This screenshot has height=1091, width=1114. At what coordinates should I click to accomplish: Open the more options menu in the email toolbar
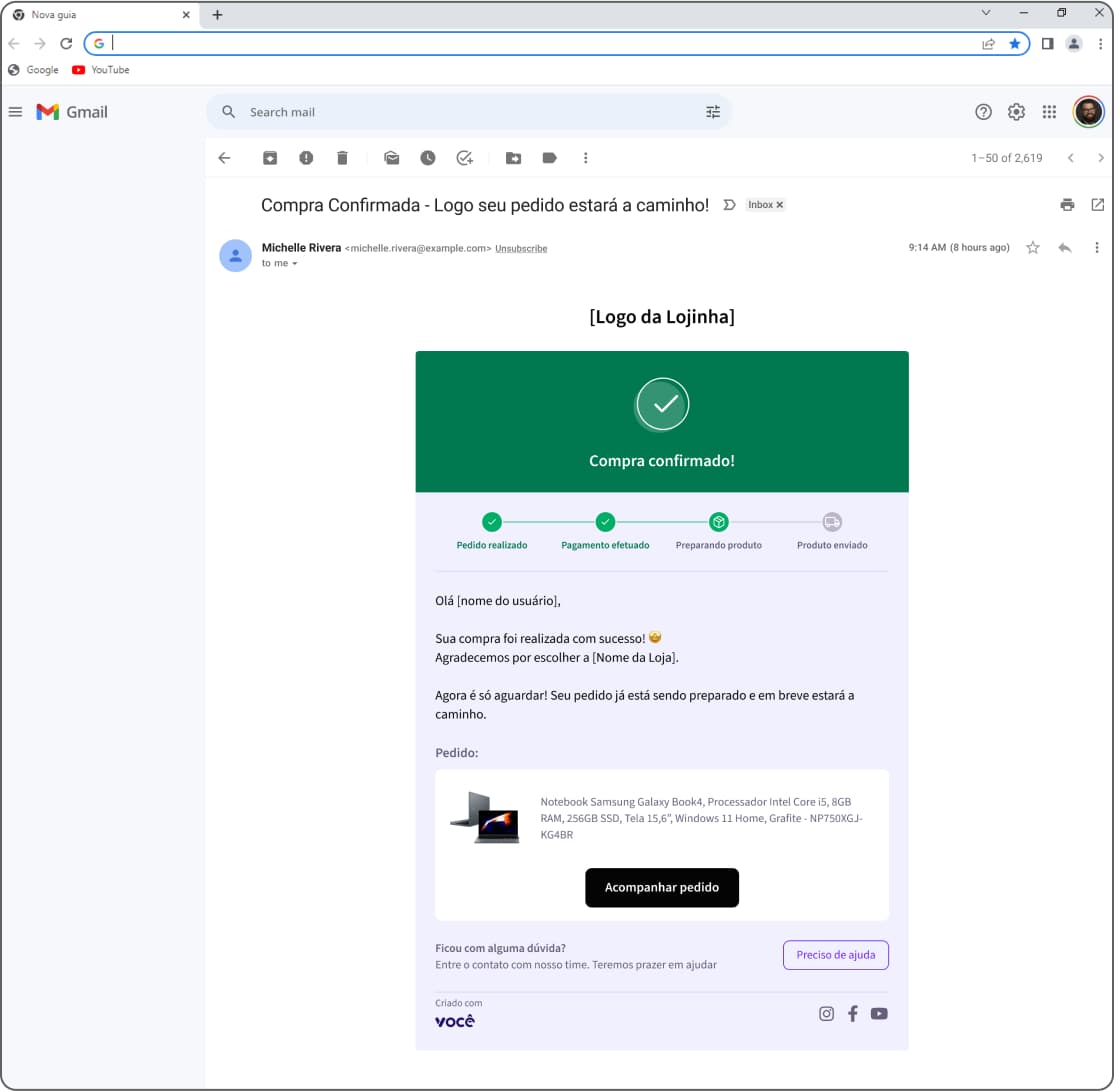pyautogui.click(x=586, y=158)
